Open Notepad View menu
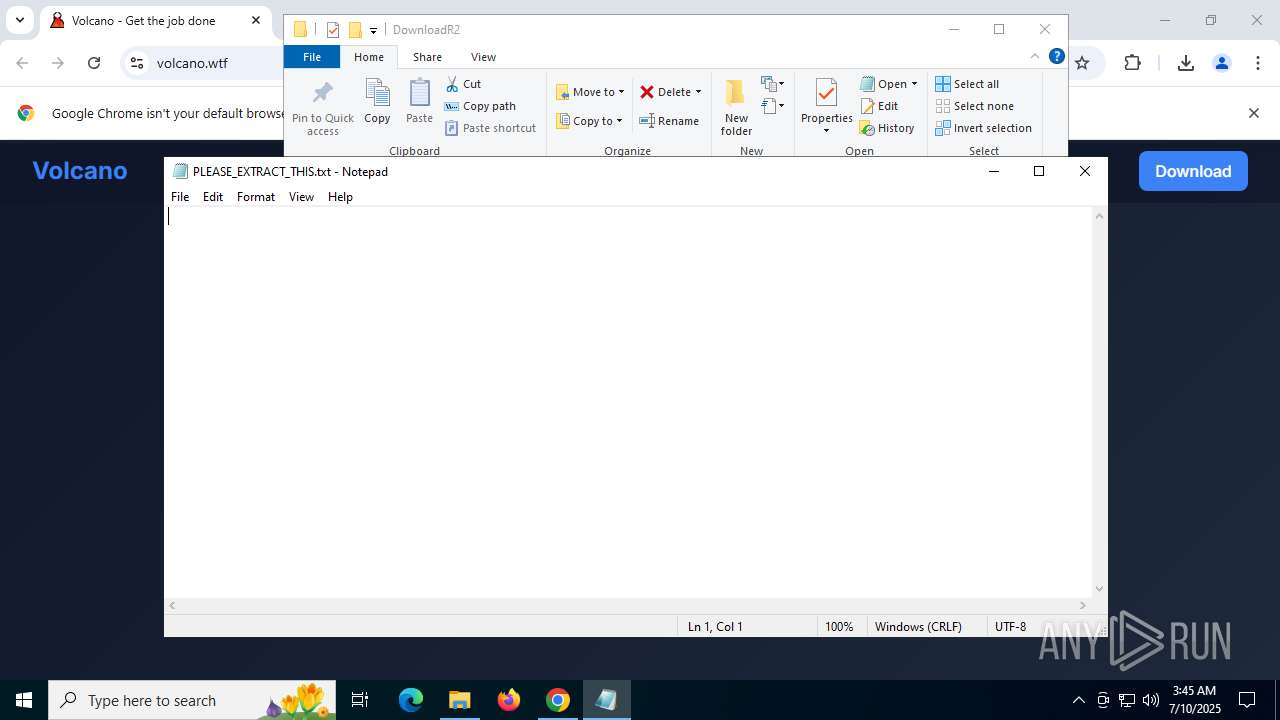 click(301, 197)
